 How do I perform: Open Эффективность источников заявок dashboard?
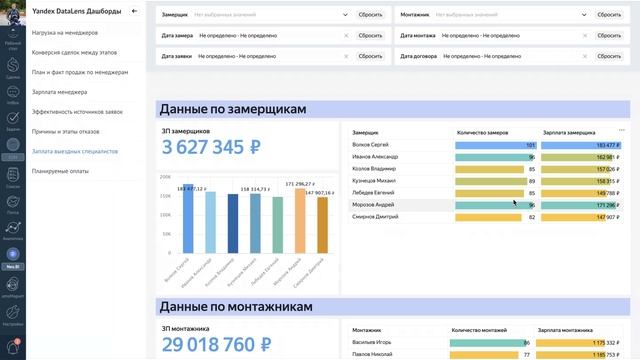click(x=77, y=112)
